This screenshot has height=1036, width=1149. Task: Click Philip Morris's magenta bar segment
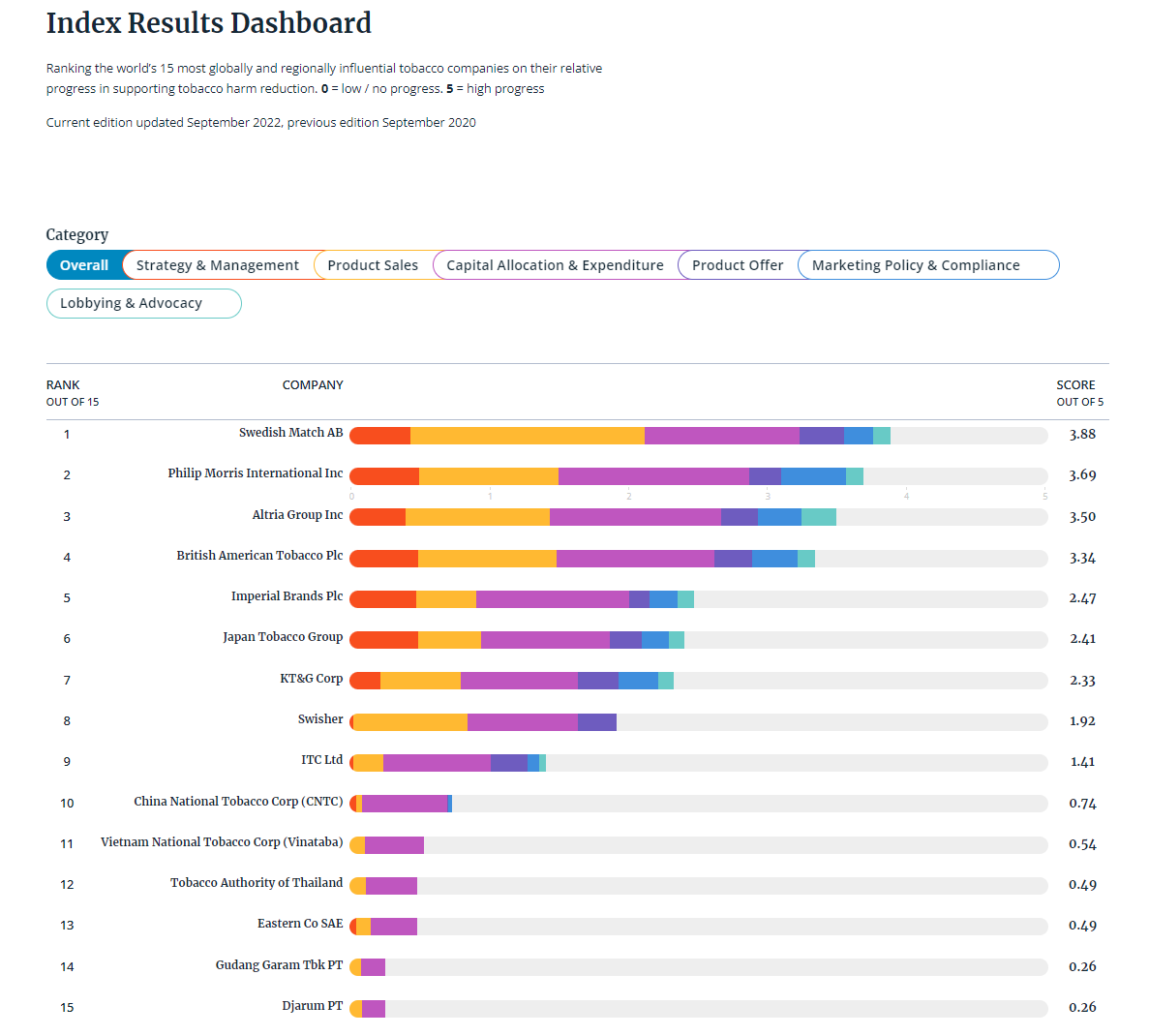click(653, 476)
